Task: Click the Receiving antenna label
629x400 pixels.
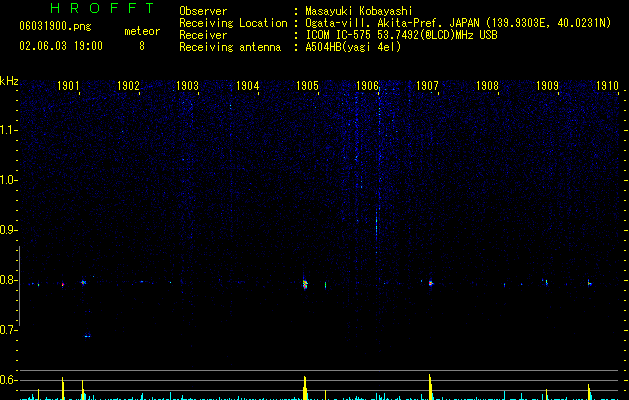Action: tap(230, 47)
